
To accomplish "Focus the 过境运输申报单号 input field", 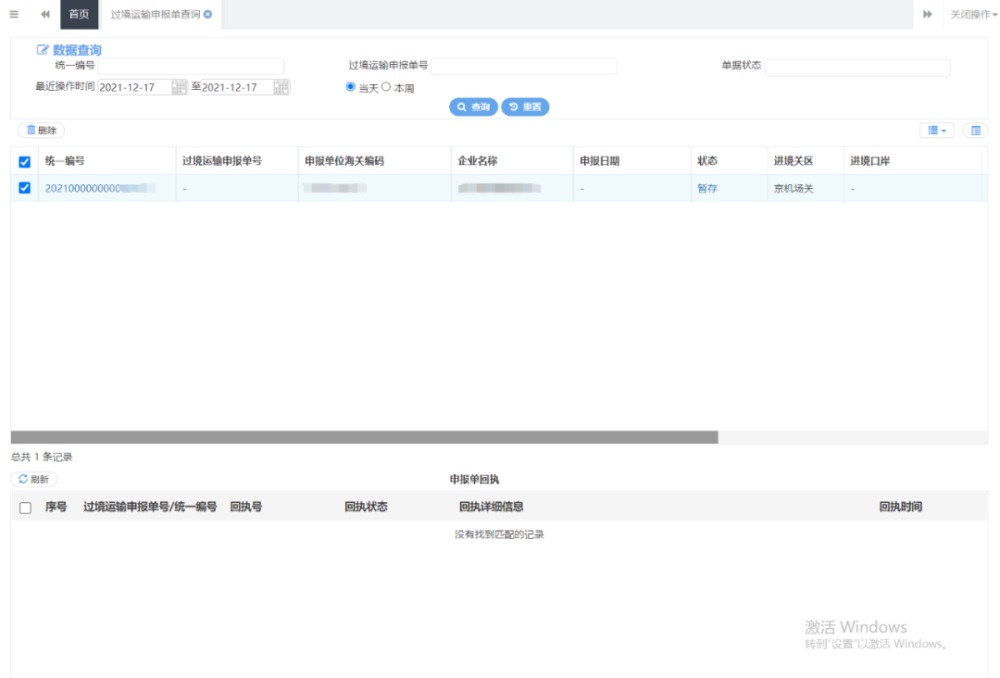I will [x=524, y=66].
